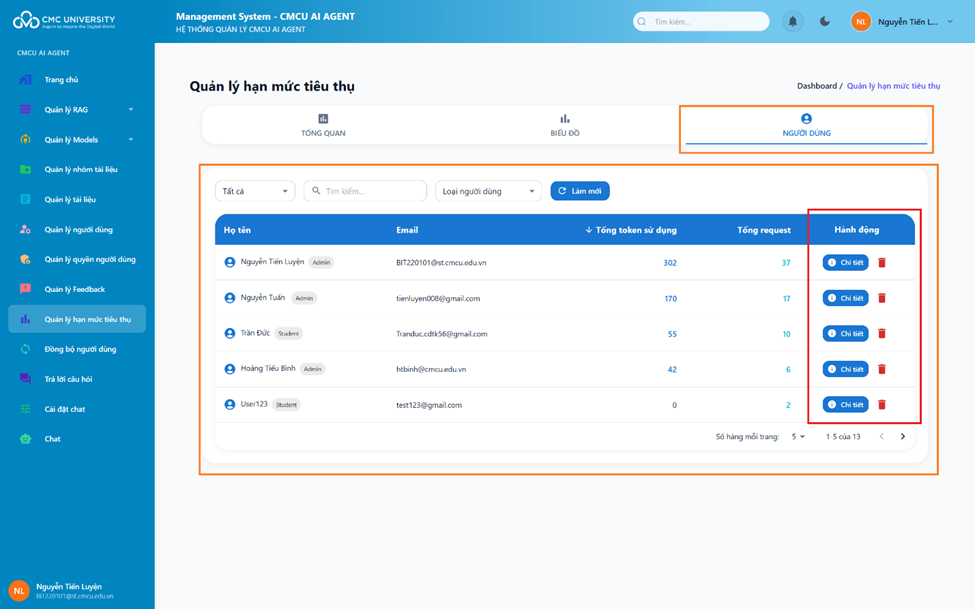Open Chi tiết for Trần Đức
The width and height of the screenshot is (975, 609).
point(845,334)
